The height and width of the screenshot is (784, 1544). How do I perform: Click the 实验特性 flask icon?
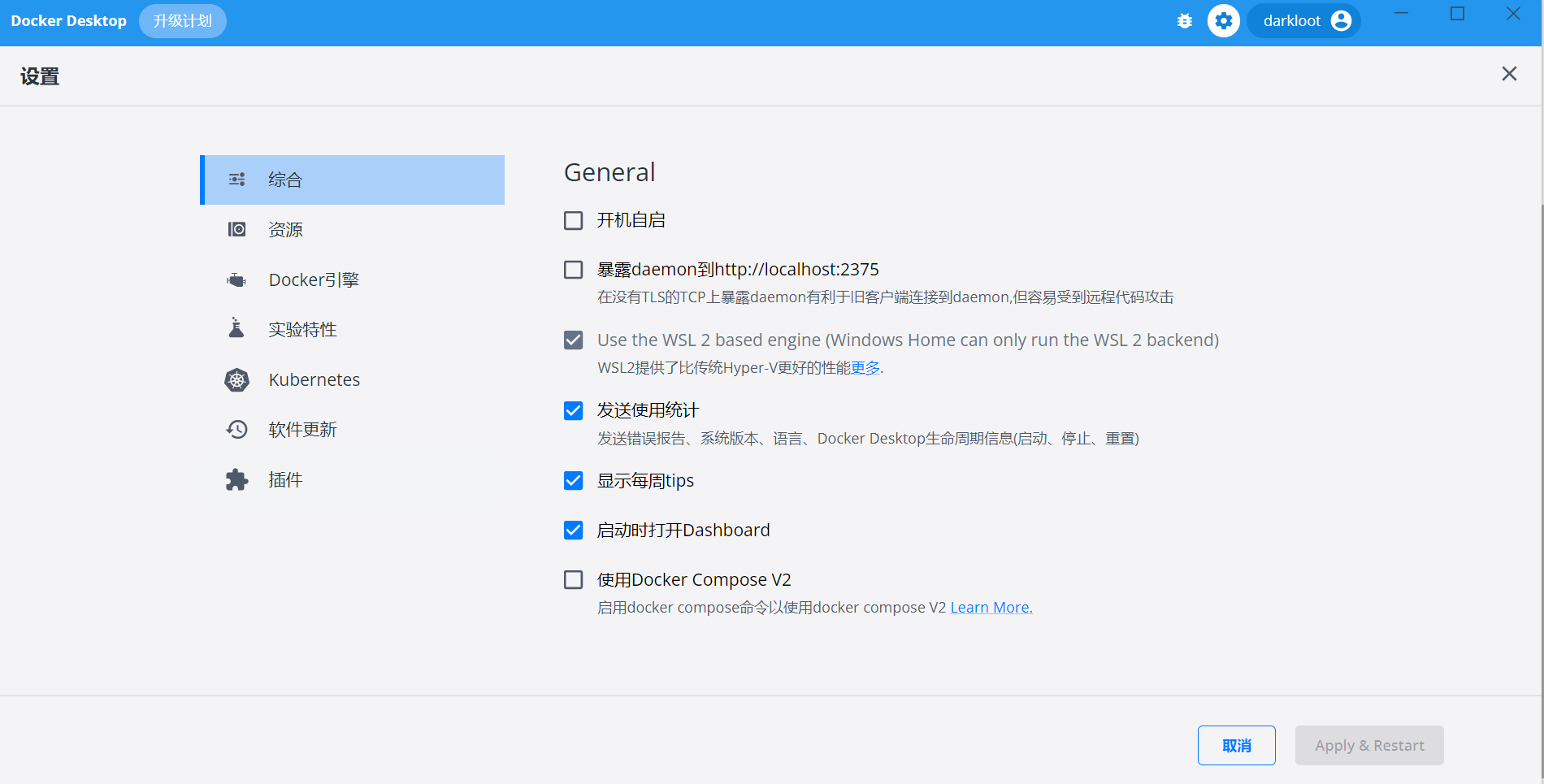(x=236, y=328)
